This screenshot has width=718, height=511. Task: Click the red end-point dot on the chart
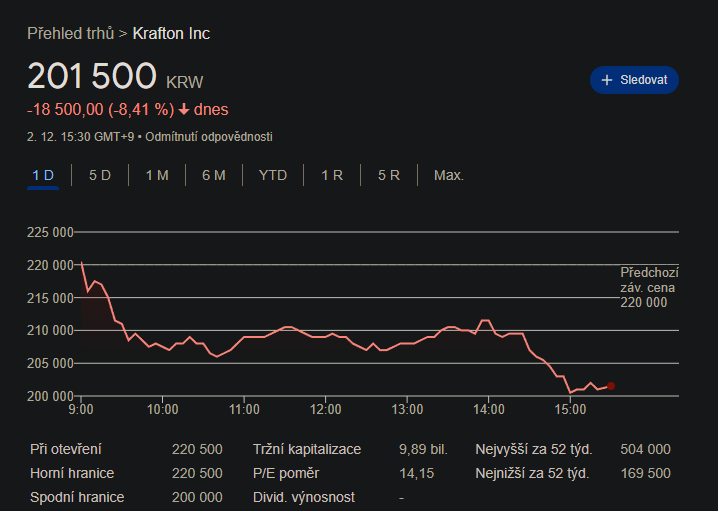(611, 385)
